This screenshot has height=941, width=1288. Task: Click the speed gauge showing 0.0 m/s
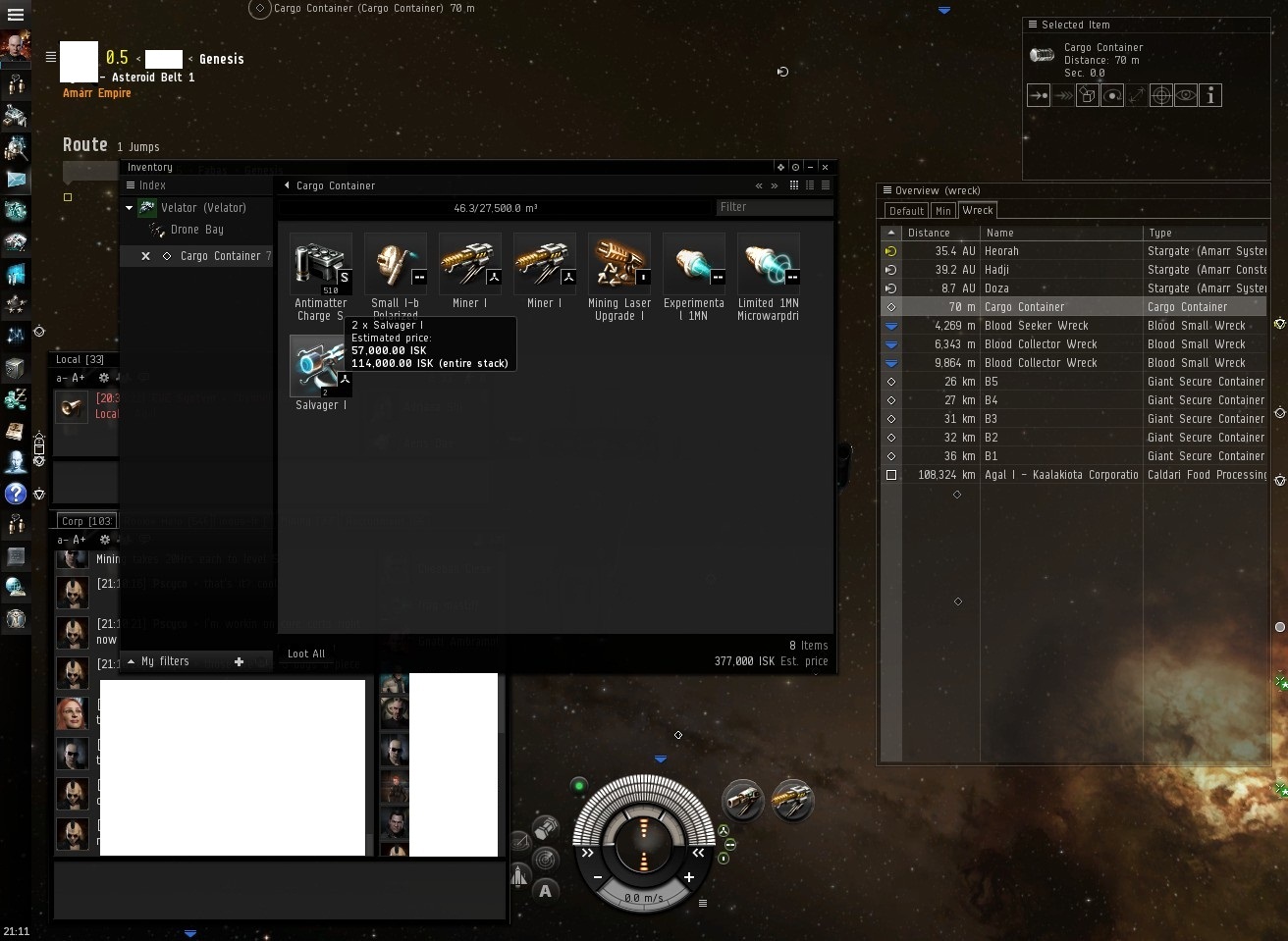pos(644,898)
